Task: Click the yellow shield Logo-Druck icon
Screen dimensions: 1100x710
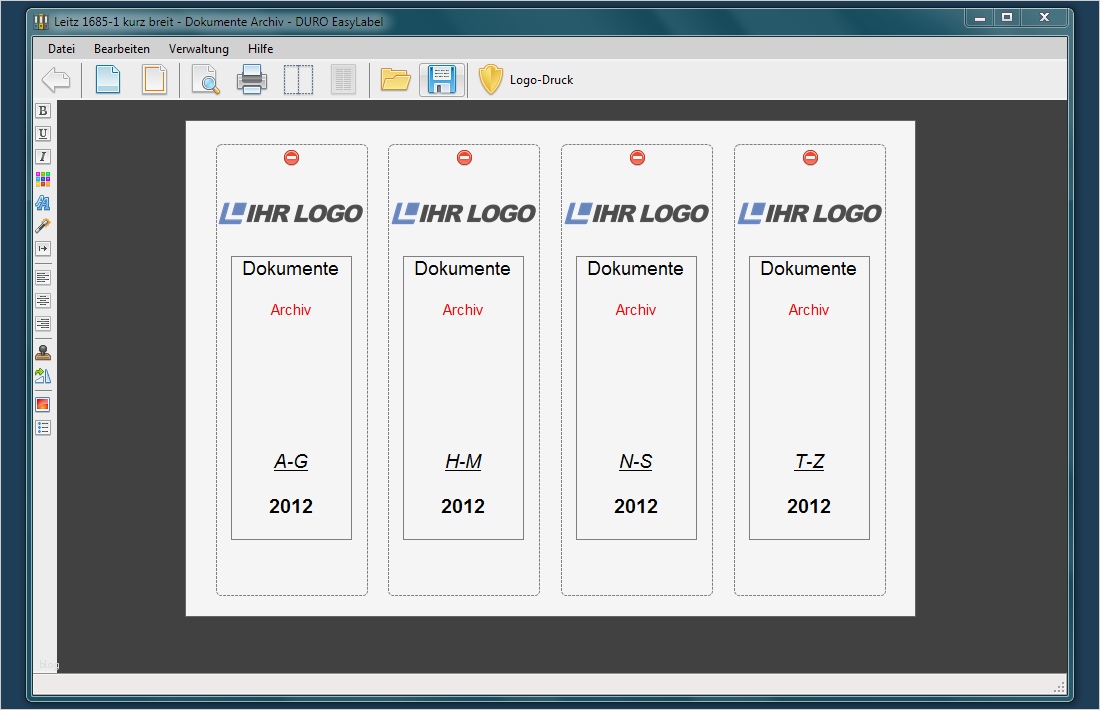Action: (x=490, y=79)
